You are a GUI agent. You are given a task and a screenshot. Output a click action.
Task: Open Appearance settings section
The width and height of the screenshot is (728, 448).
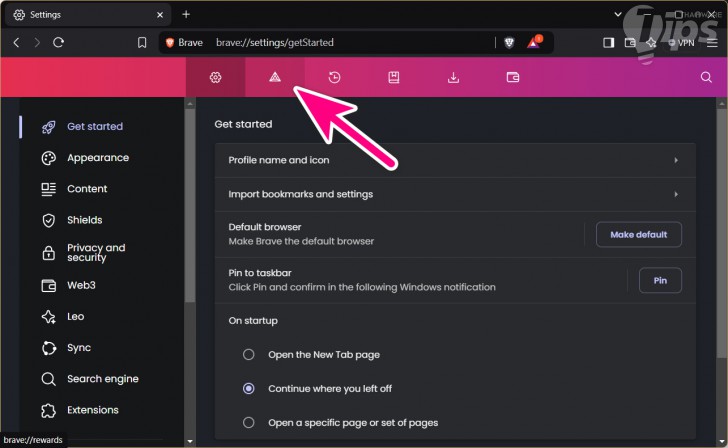(x=98, y=158)
